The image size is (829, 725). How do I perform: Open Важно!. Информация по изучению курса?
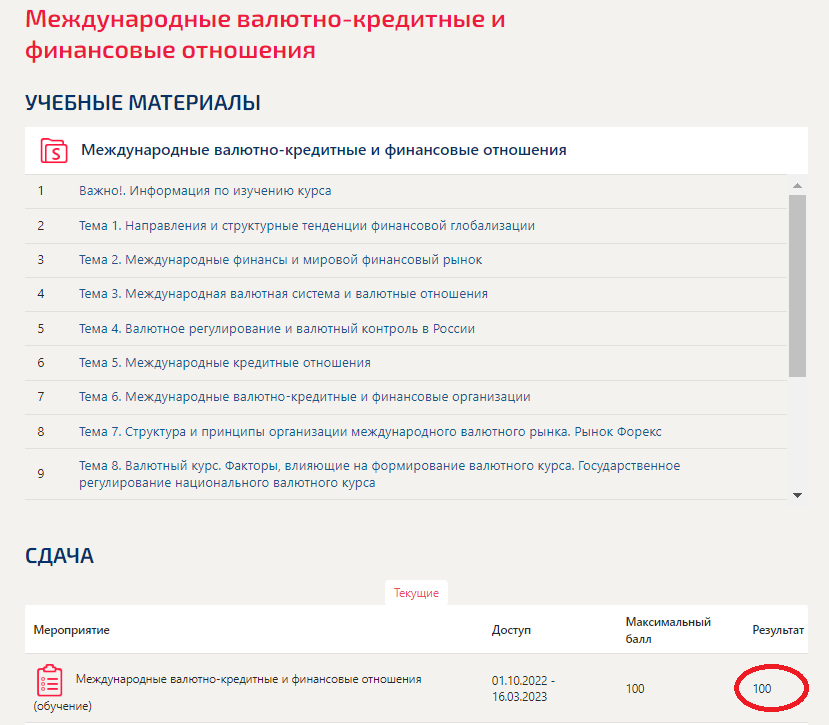click(205, 191)
